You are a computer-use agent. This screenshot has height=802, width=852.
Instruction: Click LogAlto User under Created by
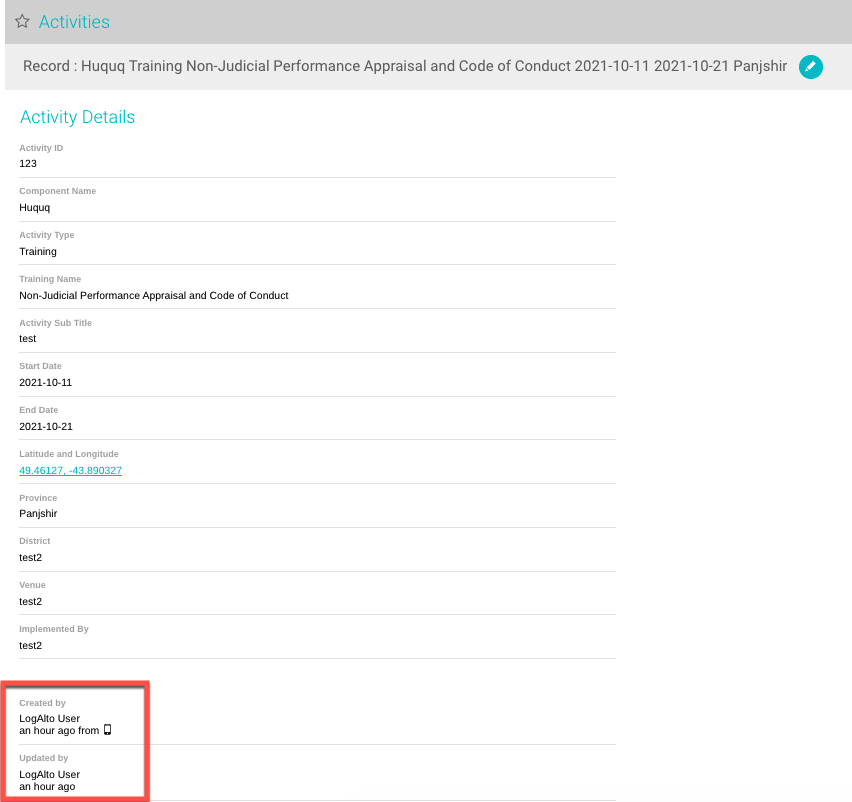point(49,718)
